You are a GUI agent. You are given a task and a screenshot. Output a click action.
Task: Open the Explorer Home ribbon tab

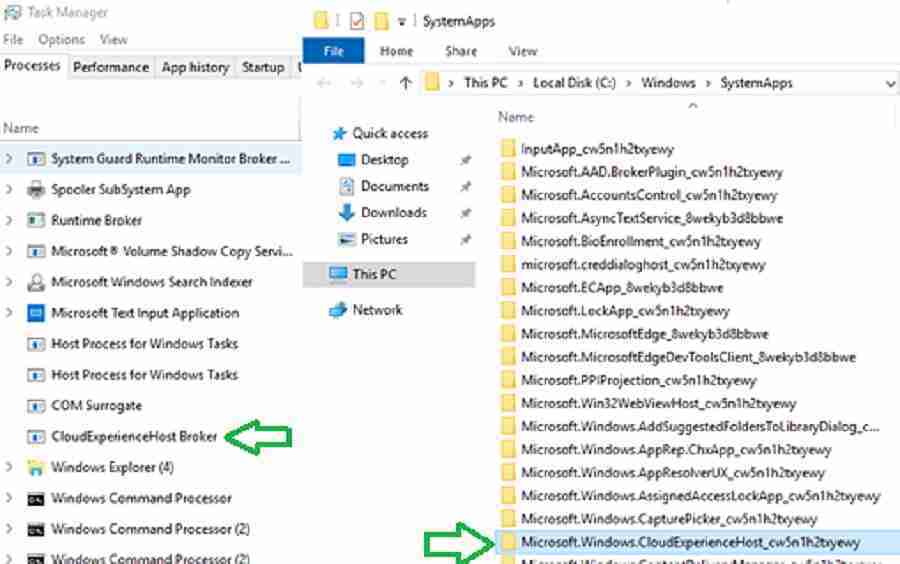(x=397, y=51)
